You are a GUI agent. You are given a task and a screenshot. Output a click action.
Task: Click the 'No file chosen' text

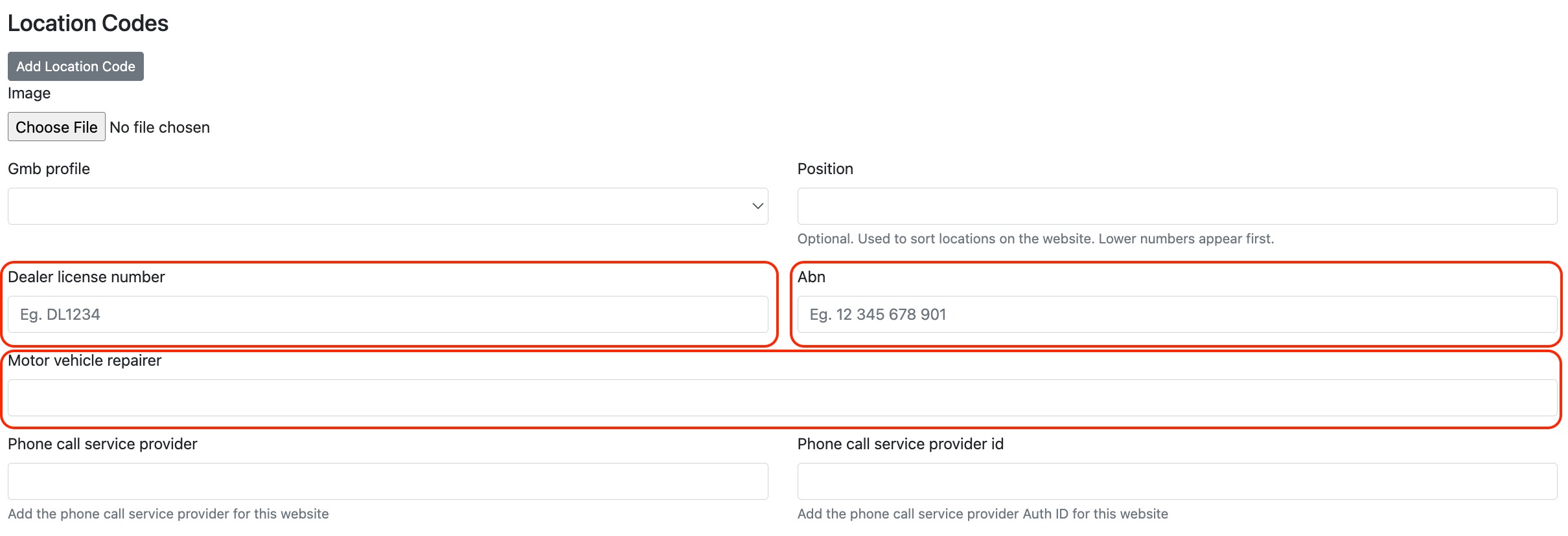coord(160,128)
